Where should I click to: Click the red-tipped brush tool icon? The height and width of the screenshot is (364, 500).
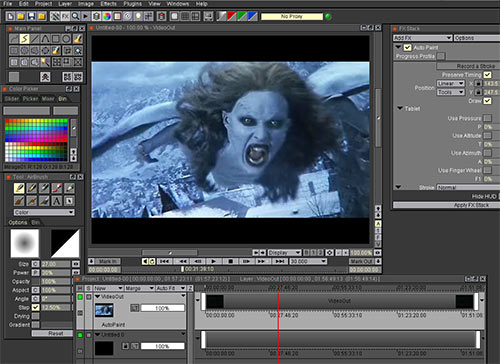[57, 188]
